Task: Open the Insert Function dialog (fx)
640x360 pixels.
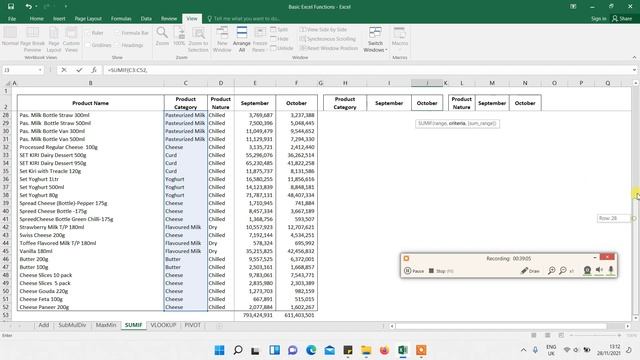Action: tap(94, 70)
